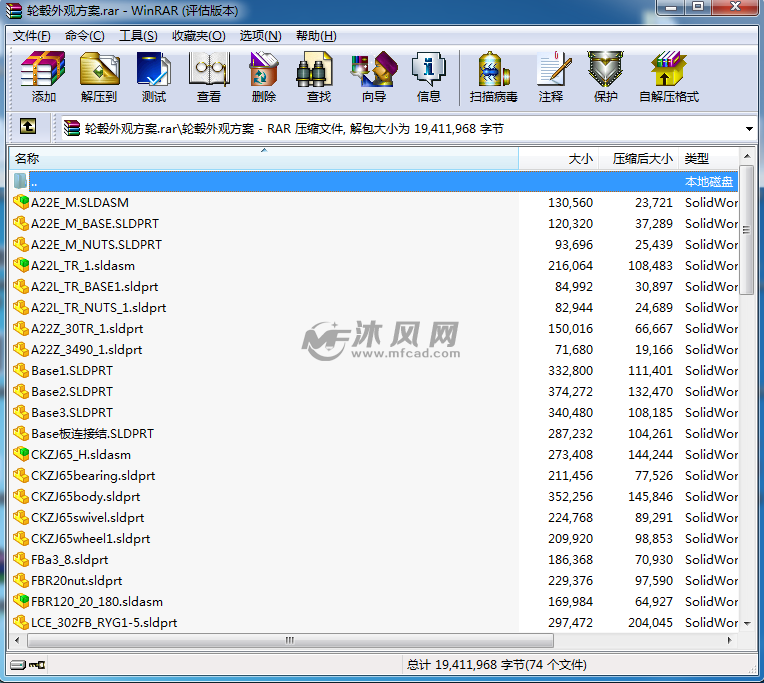Select file FBR20nut.sldprt
764x683 pixels.
[x=76, y=580]
